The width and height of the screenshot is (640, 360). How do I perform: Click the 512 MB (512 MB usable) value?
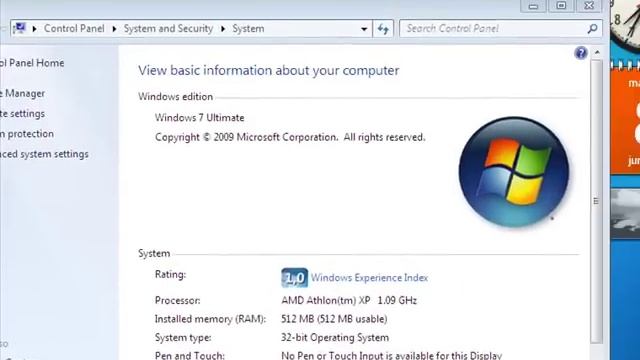click(334, 319)
